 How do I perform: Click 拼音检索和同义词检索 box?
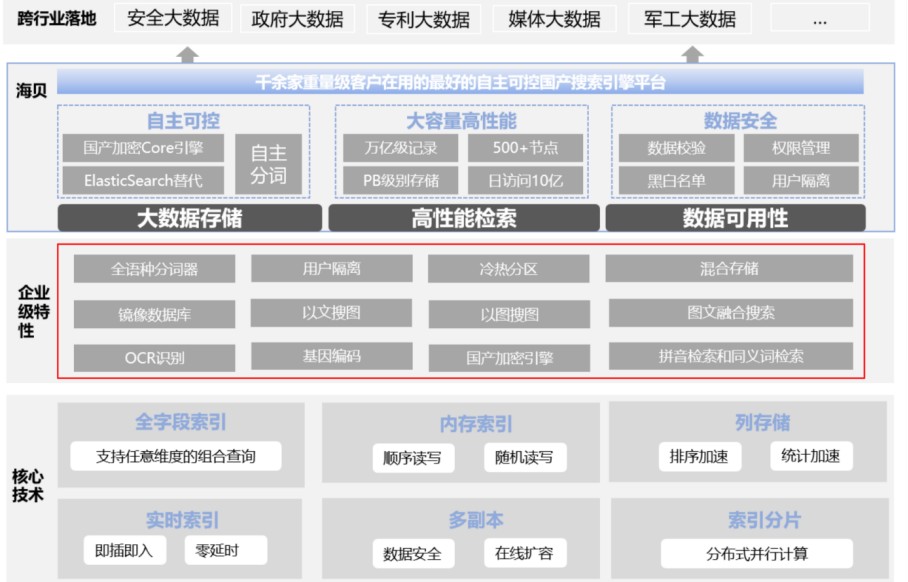tap(730, 356)
